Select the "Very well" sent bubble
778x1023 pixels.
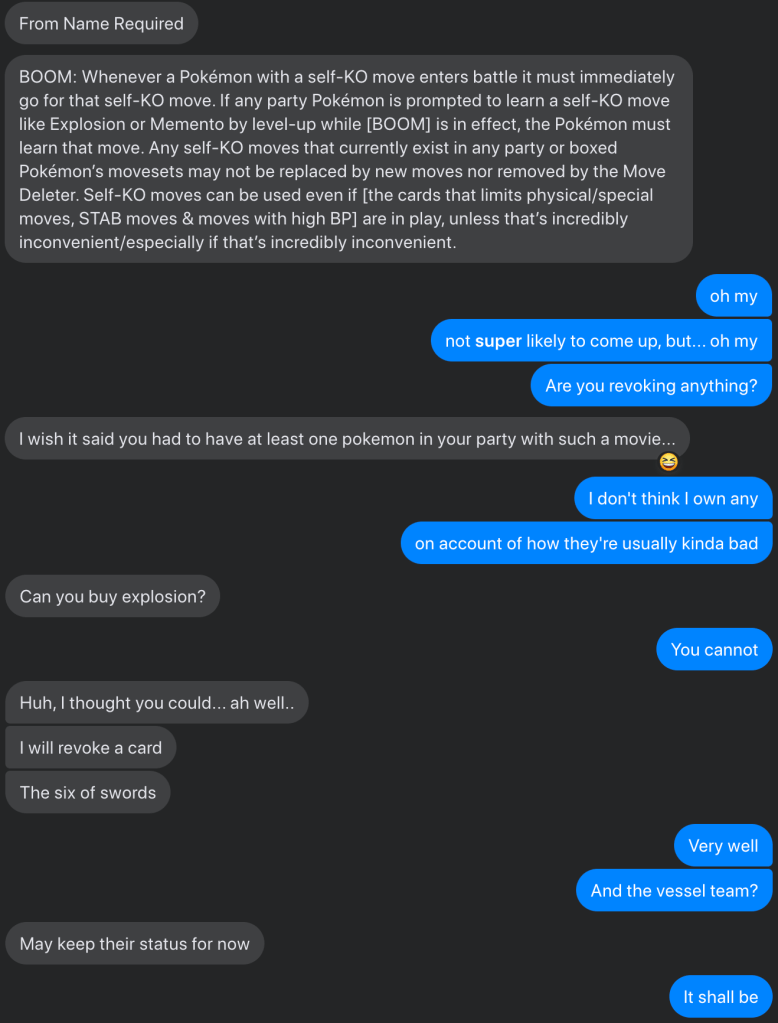722,846
